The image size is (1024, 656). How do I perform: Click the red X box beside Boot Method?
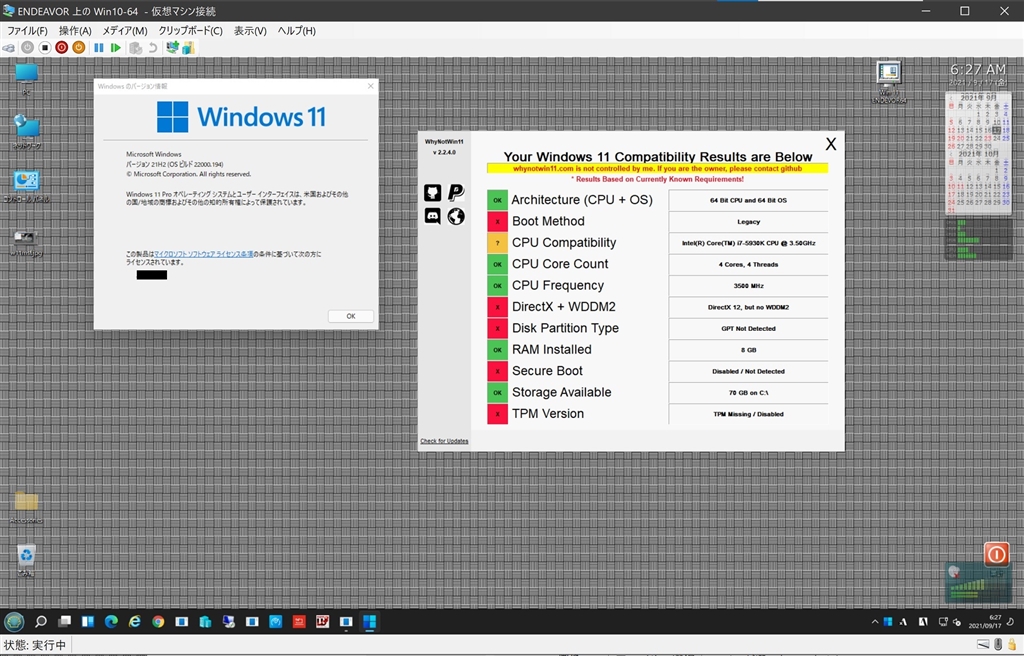click(498, 221)
